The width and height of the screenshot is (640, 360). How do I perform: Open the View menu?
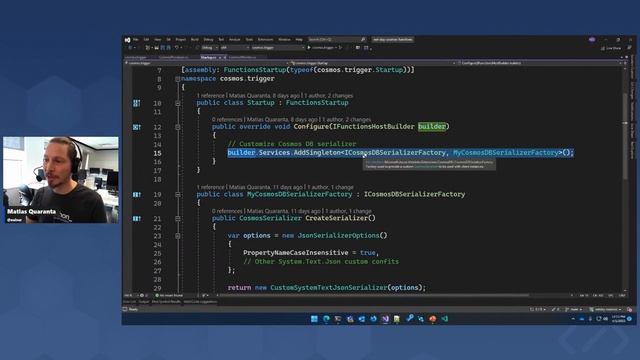pos(158,40)
